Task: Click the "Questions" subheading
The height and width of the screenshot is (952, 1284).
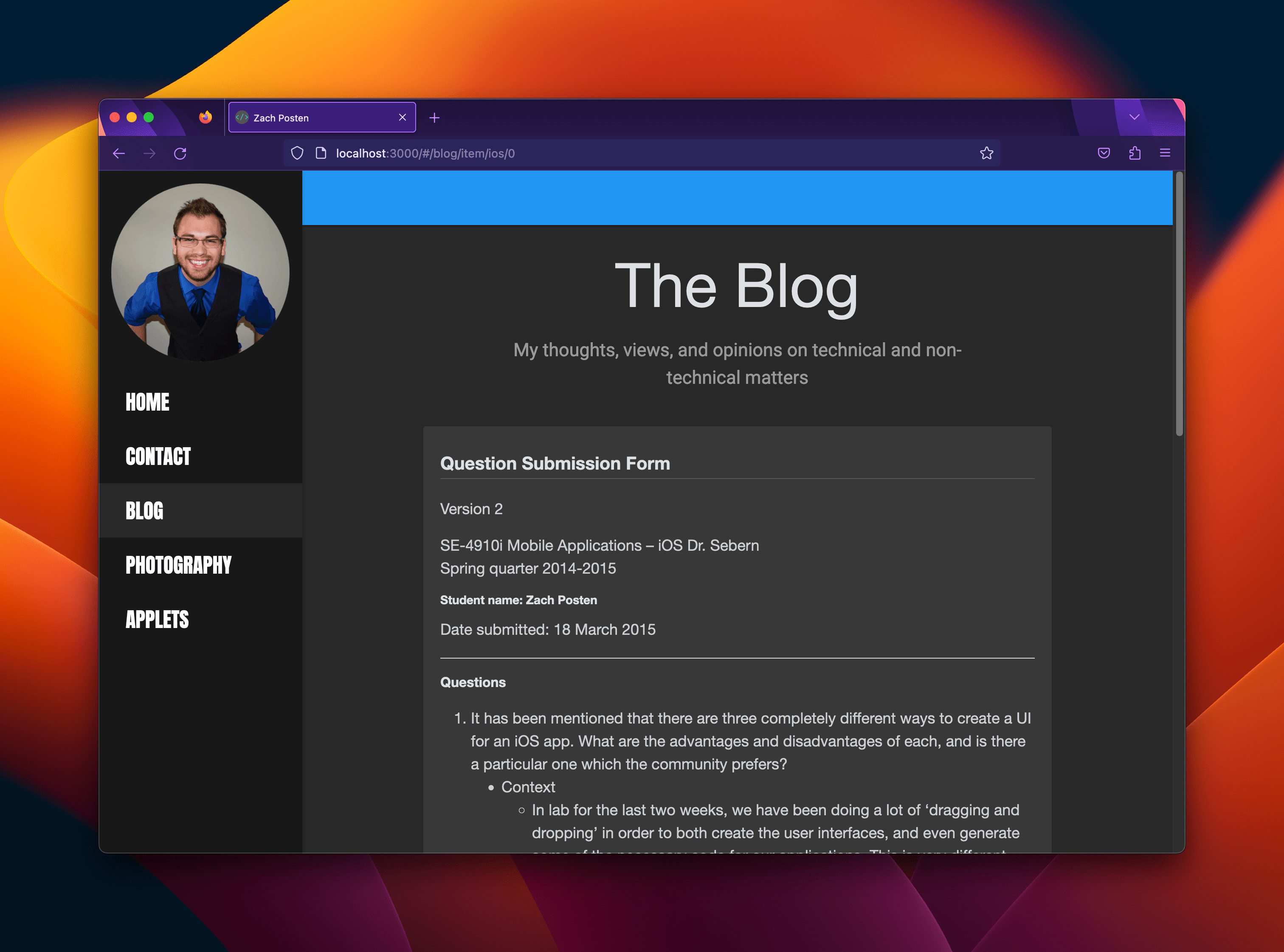Action: pyautogui.click(x=473, y=682)
